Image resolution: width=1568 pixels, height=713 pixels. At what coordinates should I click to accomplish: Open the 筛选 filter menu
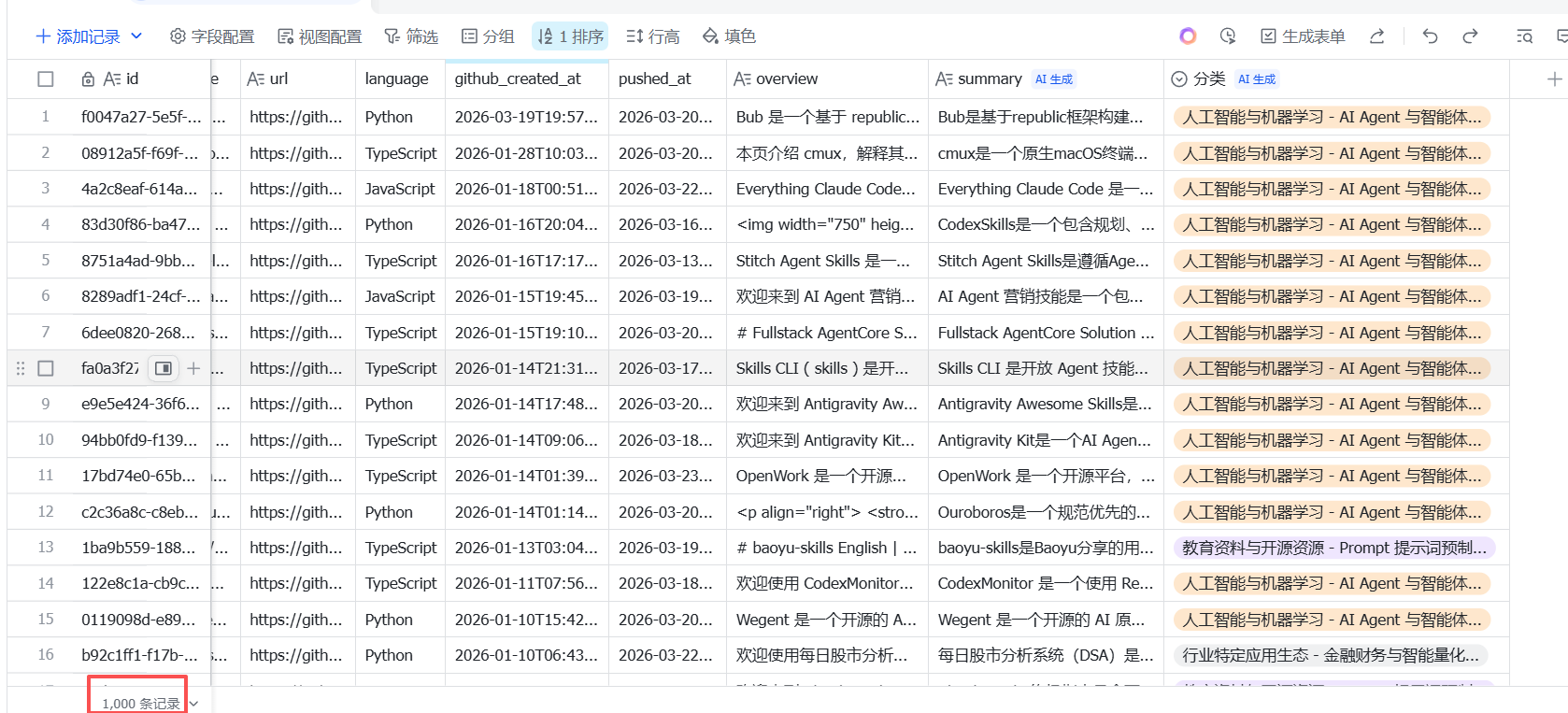click(411, 36)
